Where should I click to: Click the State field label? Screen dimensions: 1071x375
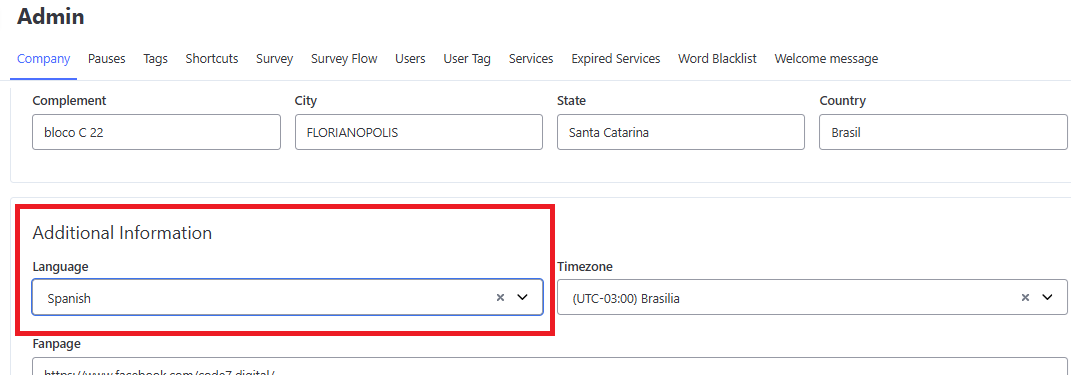[571, 100]
